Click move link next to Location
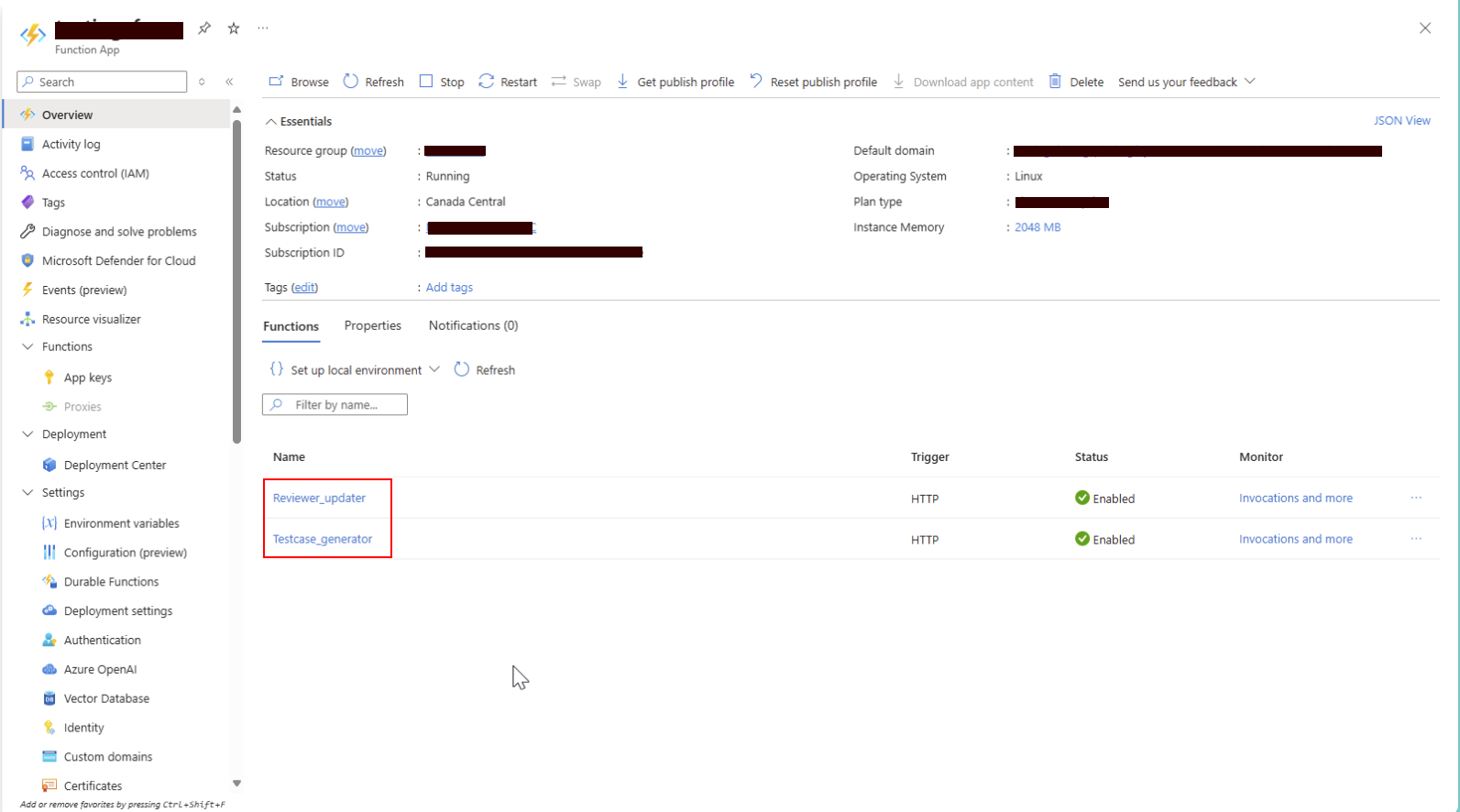This screenshot has width=1460, height=812. [331, 202]
